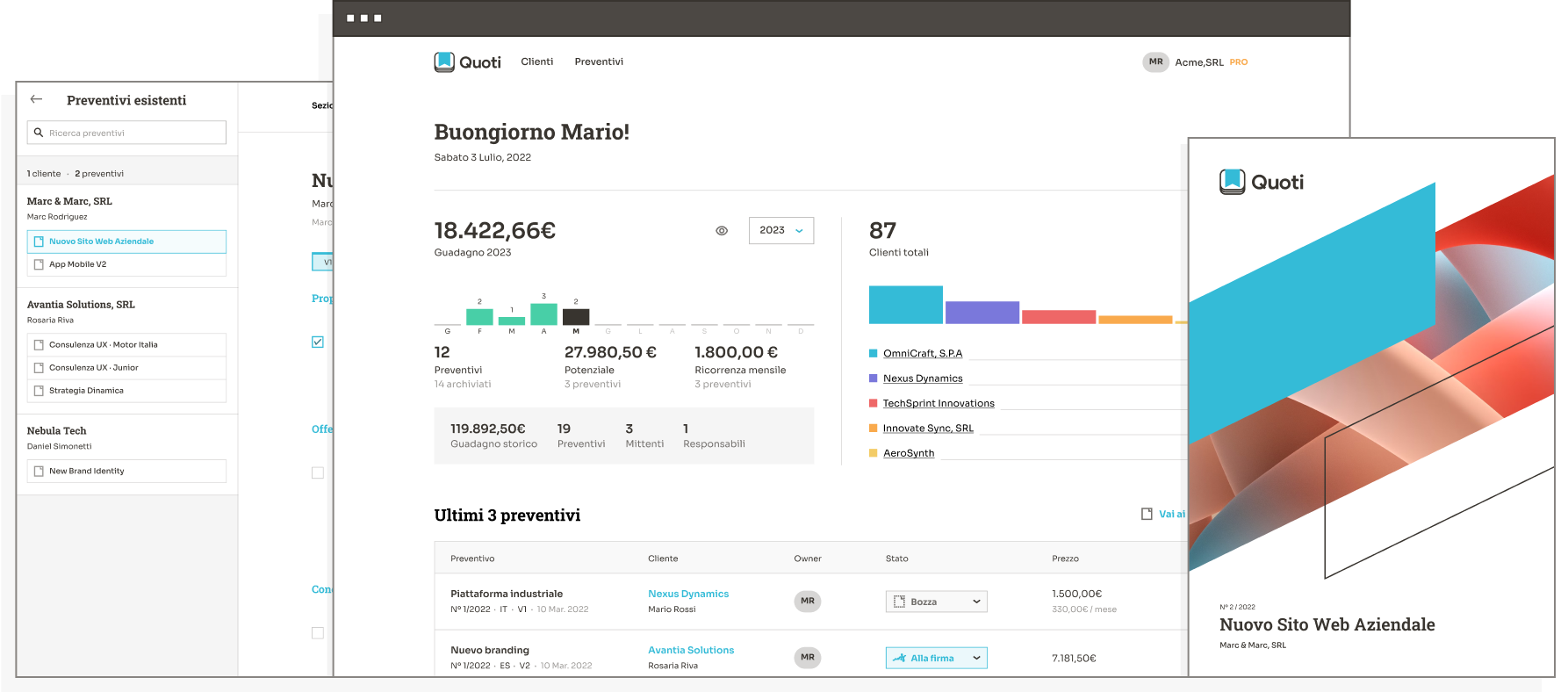Click the Stato column header
The image size is (1568, 692).
[x=897, y=559]
